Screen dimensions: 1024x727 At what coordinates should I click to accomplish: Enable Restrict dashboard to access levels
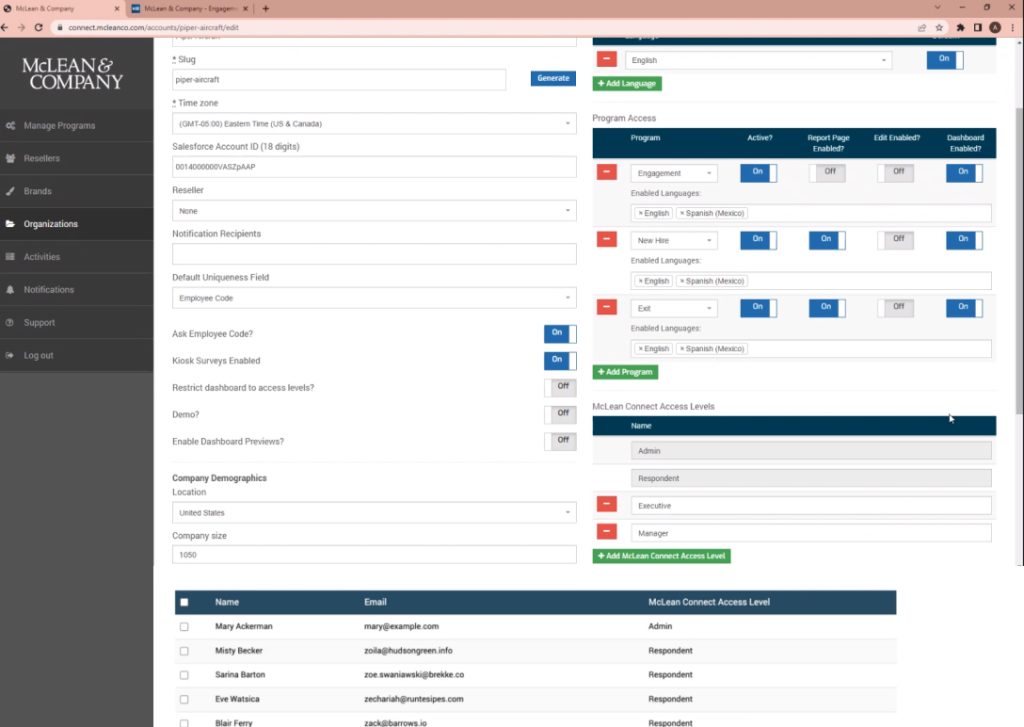560,387
